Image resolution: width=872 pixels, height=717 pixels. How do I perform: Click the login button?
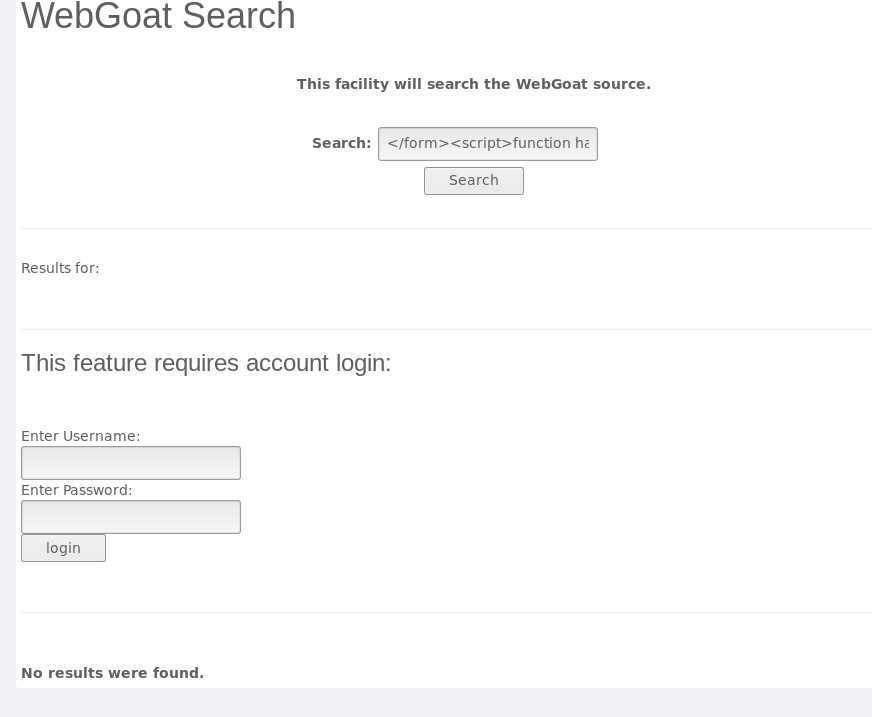[x=63, y=548]
